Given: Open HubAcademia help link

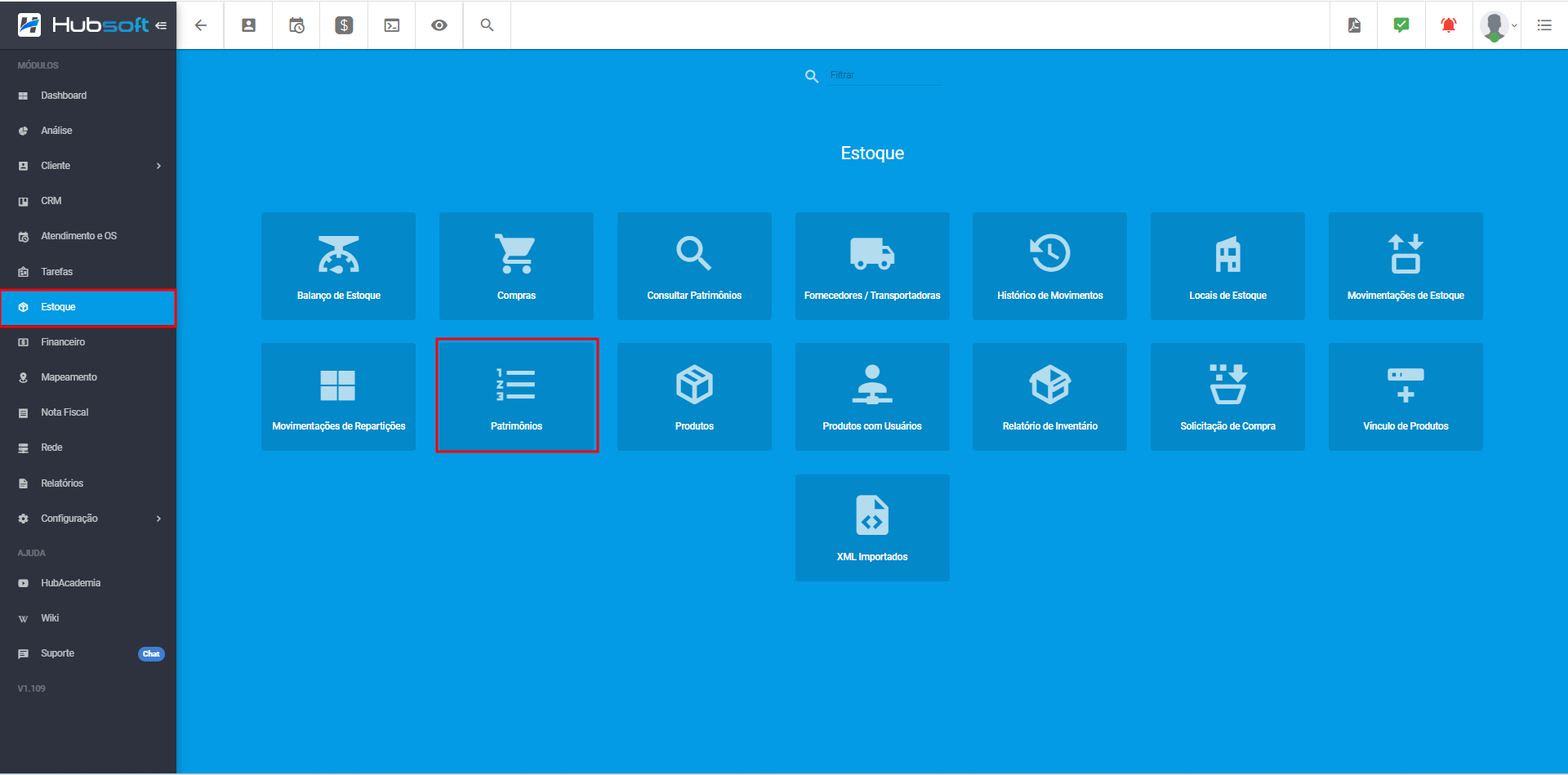Looking at the screenshot, I should (x=88, y=583).
